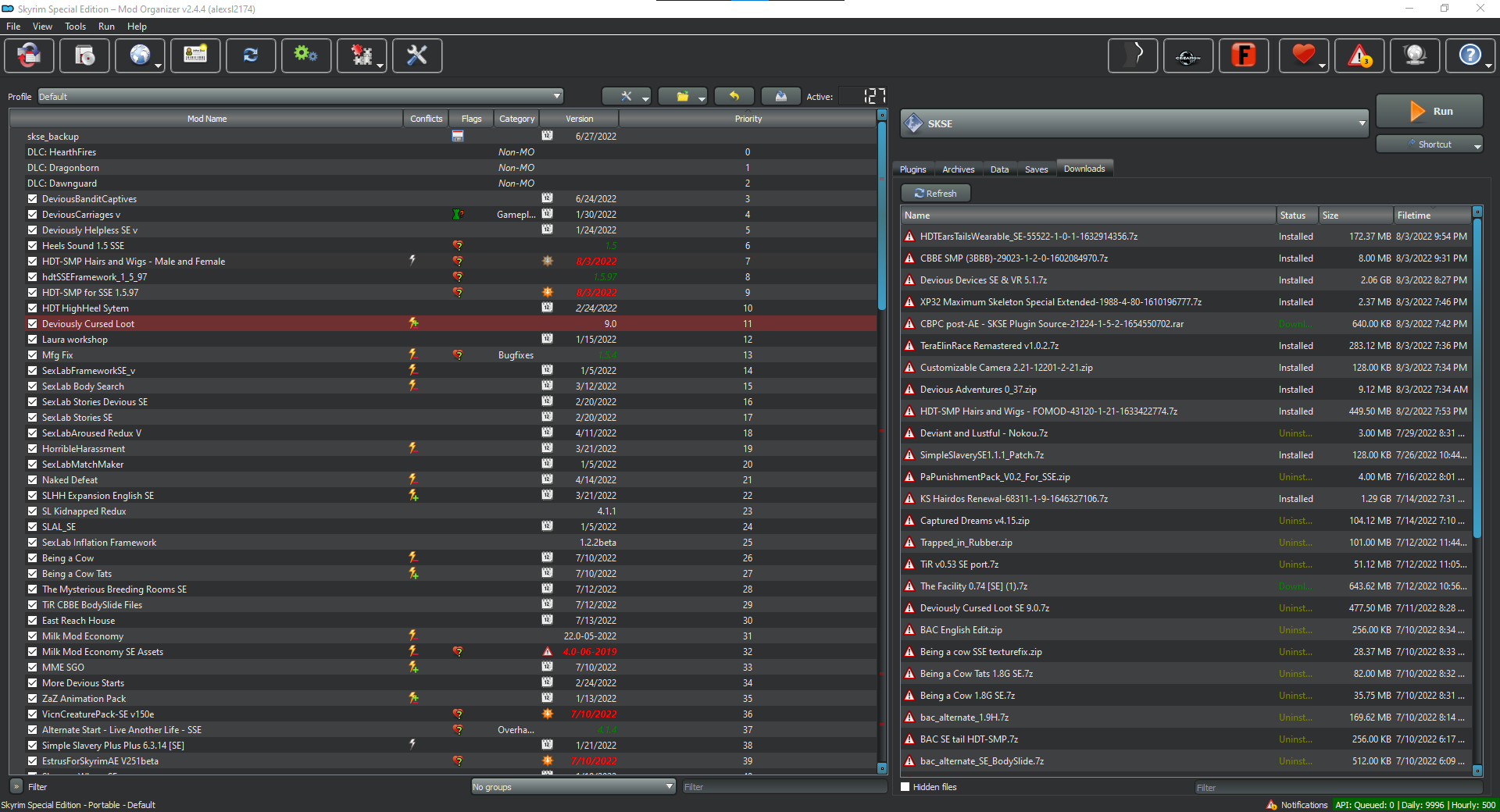Expand the puzzle tools dropdown arrow
Viewport: 1500px width, 812px height.
(380, 66)
